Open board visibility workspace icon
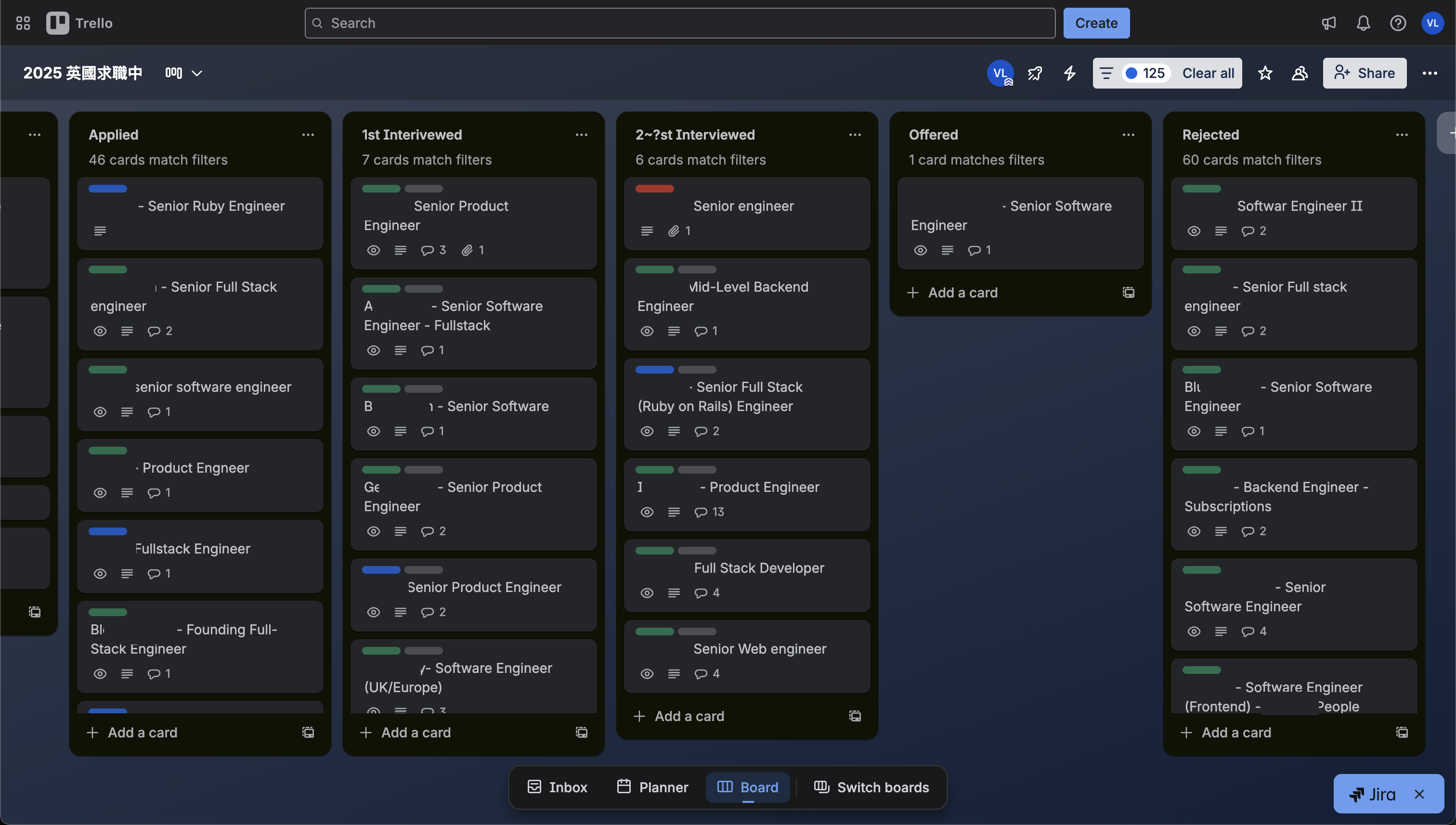This screenshot has height=825, width=1456. coord(1300,73)
